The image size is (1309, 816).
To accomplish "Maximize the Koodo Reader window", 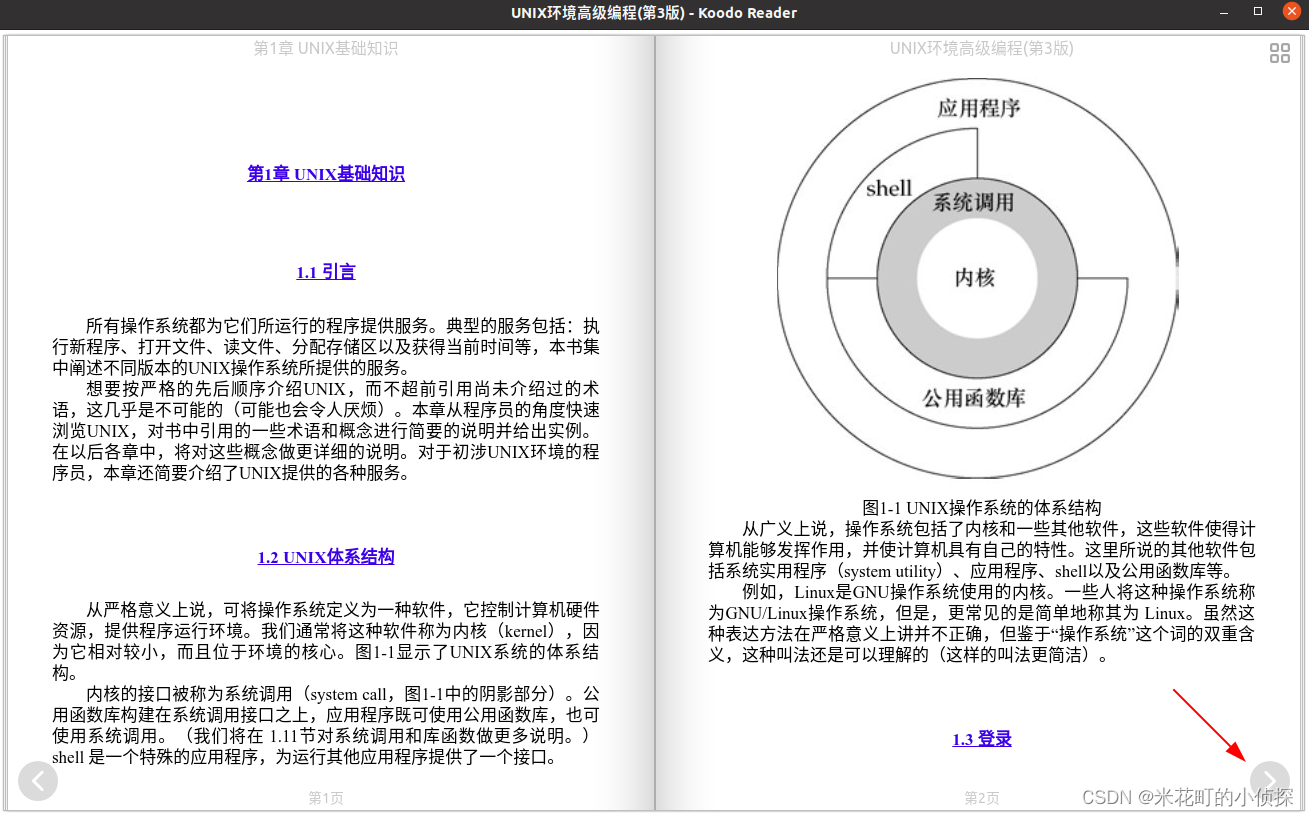I will 1258,13.
